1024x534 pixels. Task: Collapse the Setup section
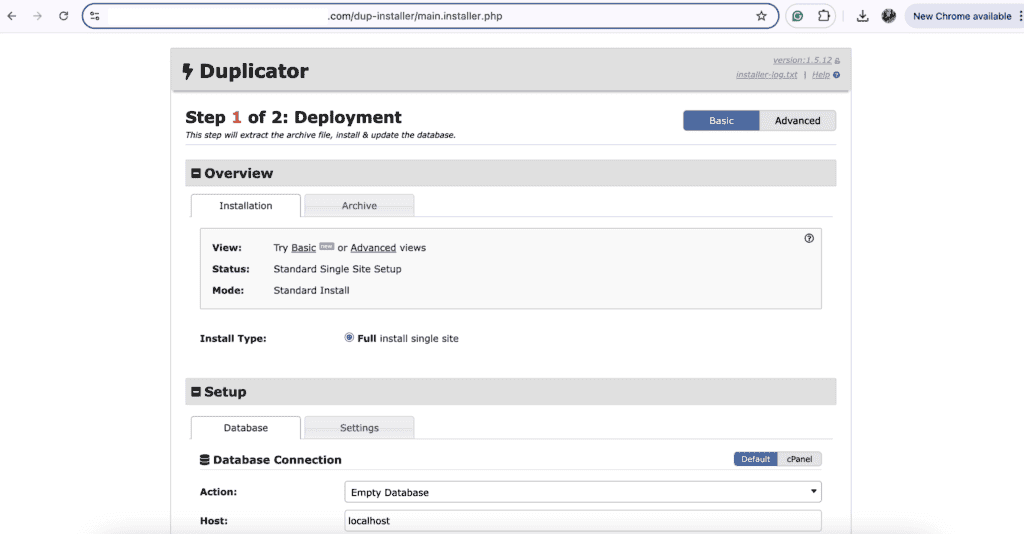196,392
